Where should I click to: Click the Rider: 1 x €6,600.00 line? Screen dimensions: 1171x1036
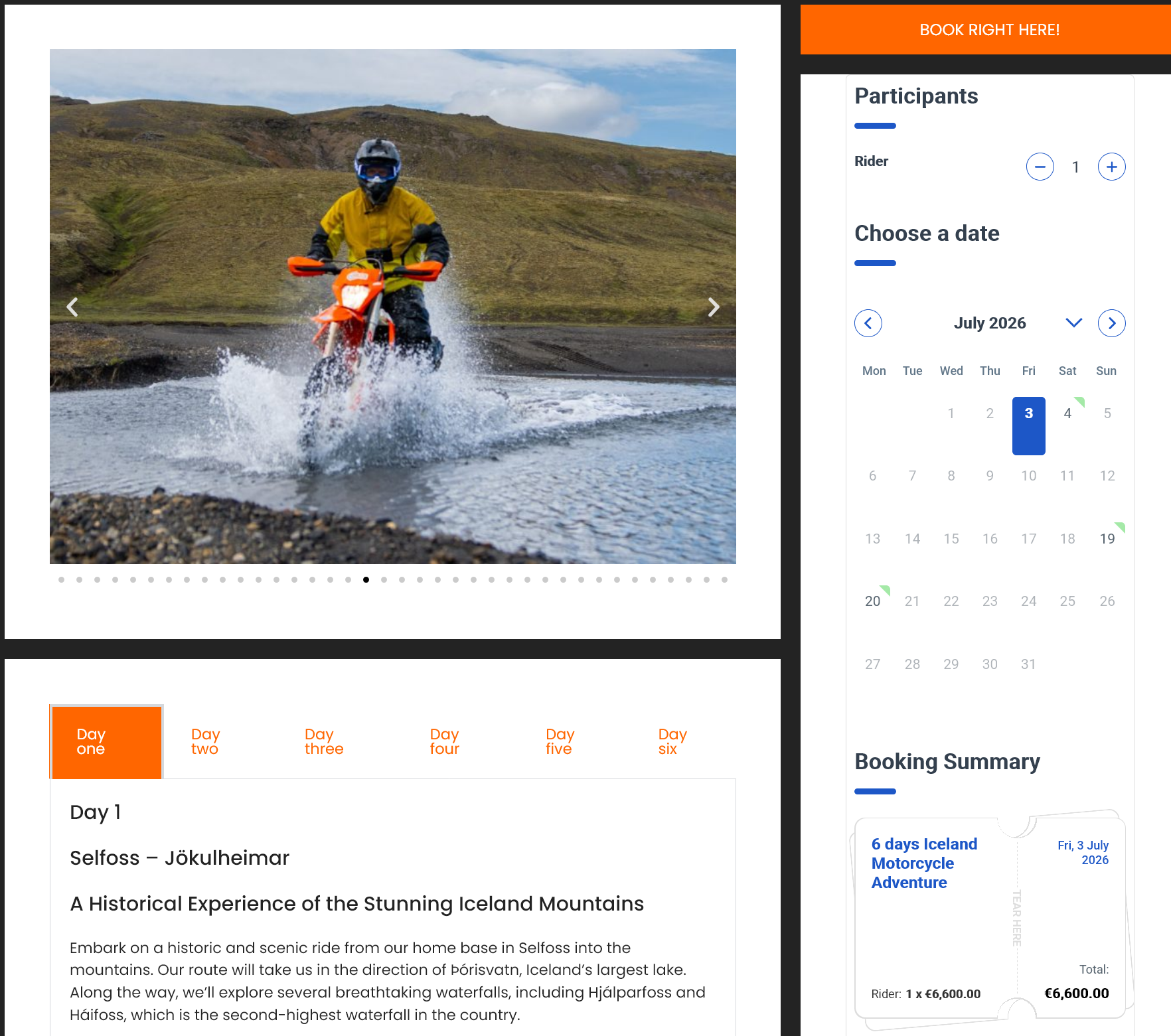[x=925, y=994]
